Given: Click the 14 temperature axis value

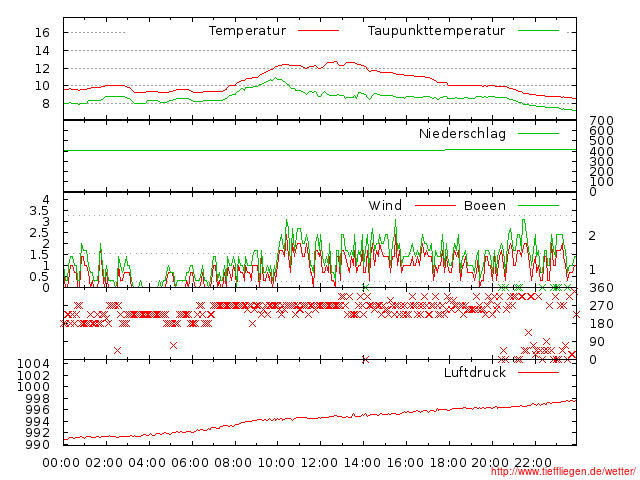Looking at the screenshot, I should pyautogui.click(x=42, y=51).
